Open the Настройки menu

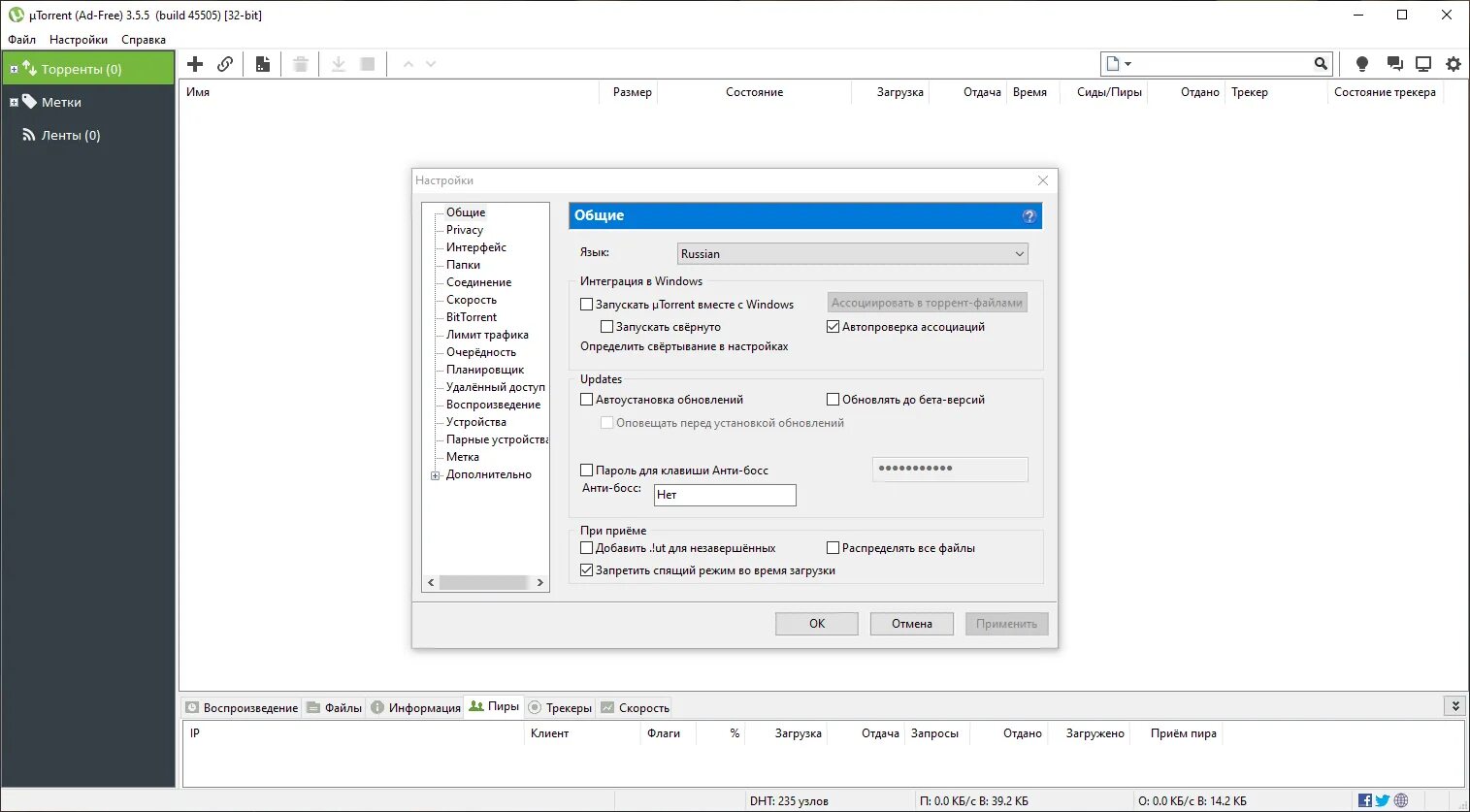pos(79,40)
